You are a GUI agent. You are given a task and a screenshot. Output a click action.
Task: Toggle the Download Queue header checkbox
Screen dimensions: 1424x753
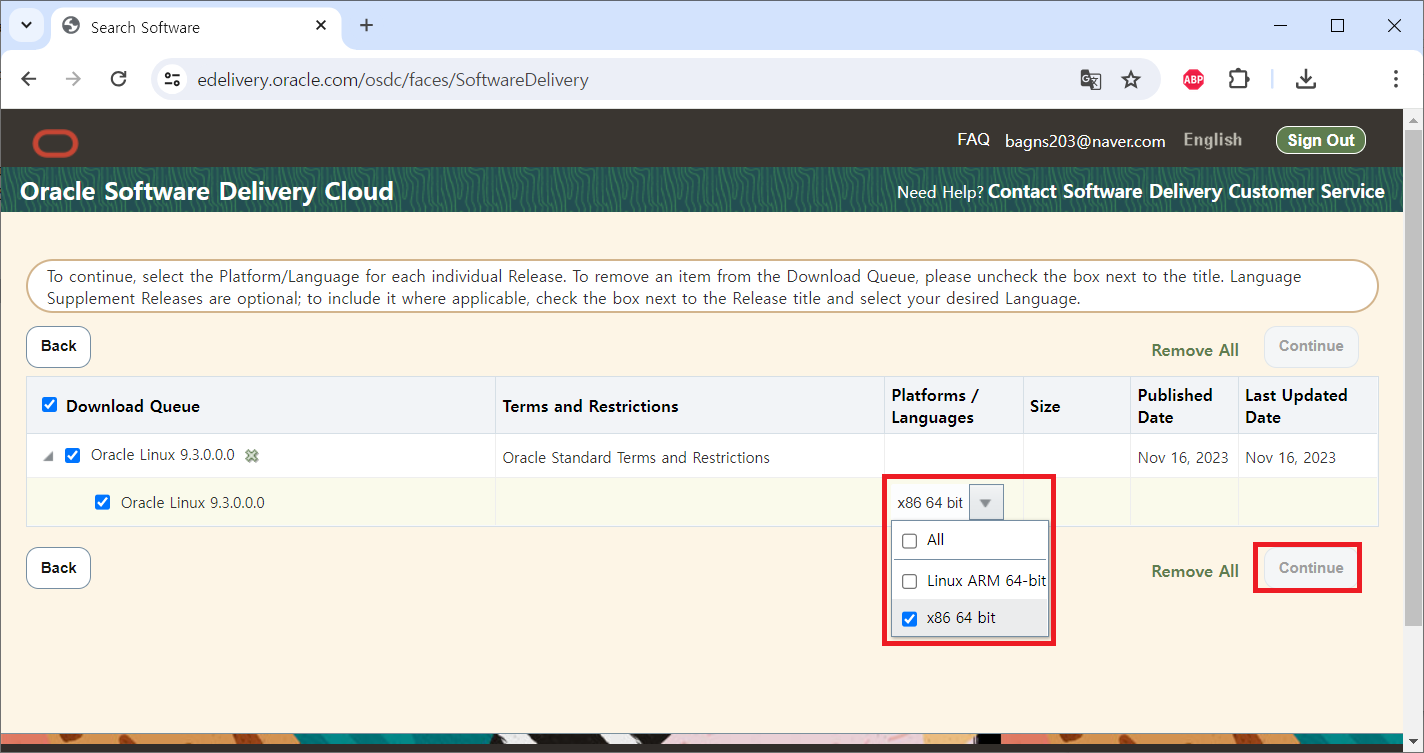tap(49, 405)
